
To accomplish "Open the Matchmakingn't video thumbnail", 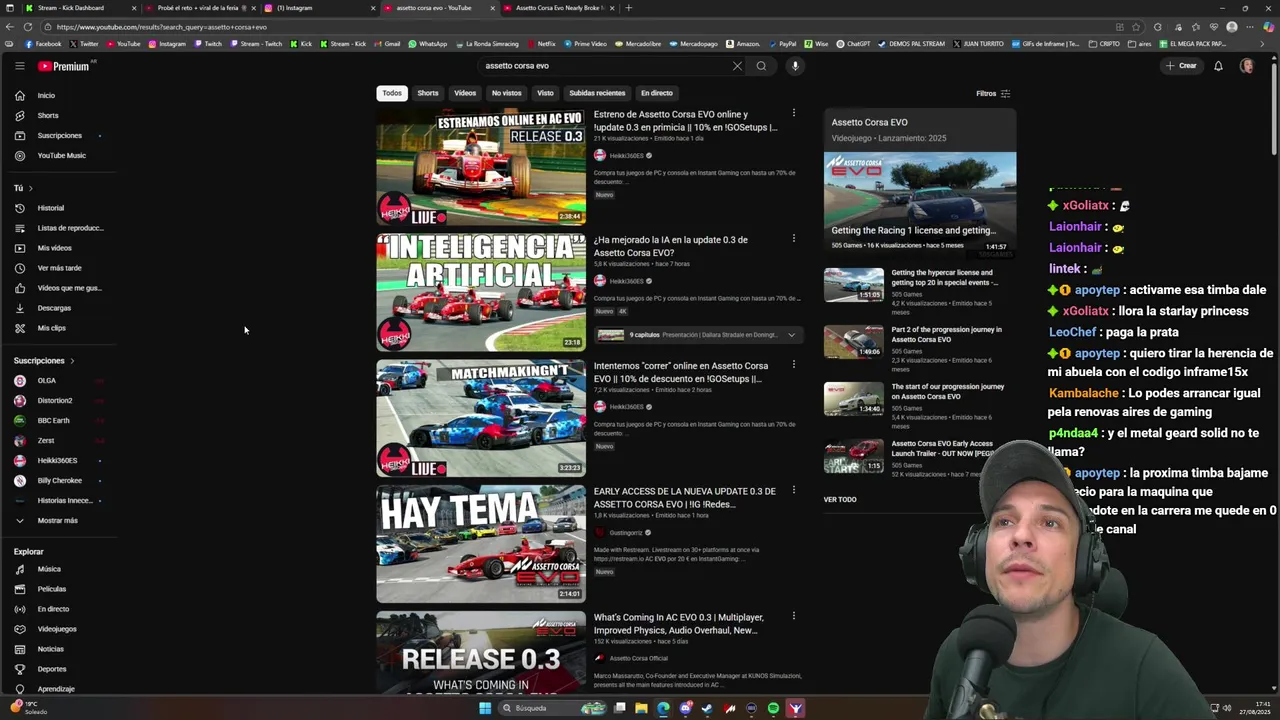I will [x=481, y=419].
